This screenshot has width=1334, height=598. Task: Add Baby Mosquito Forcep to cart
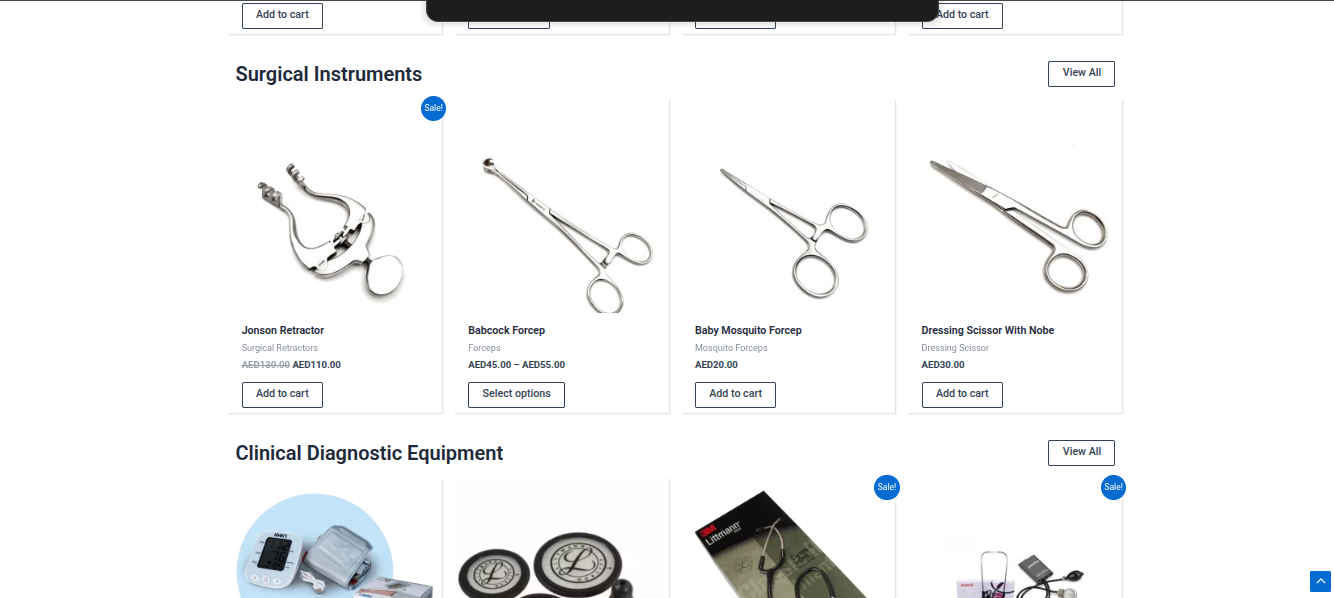(x=735, y=394)
